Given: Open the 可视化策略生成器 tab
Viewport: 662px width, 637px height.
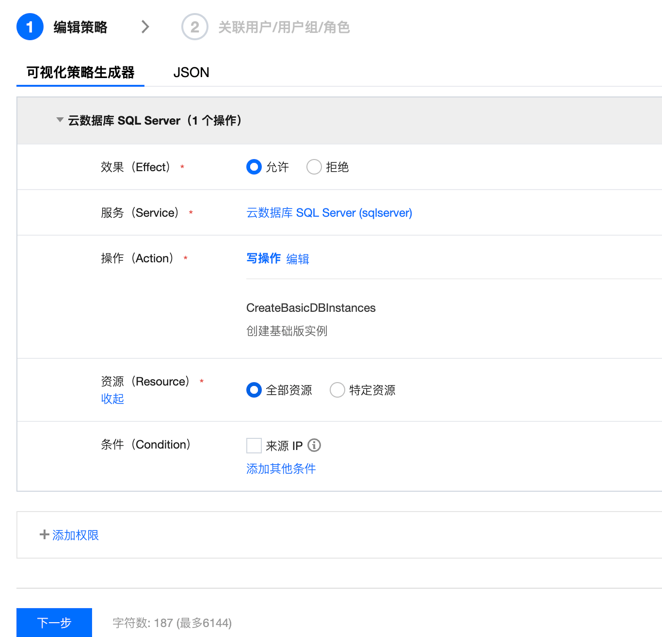Looking at the screenshot, I should pos(80,72).
